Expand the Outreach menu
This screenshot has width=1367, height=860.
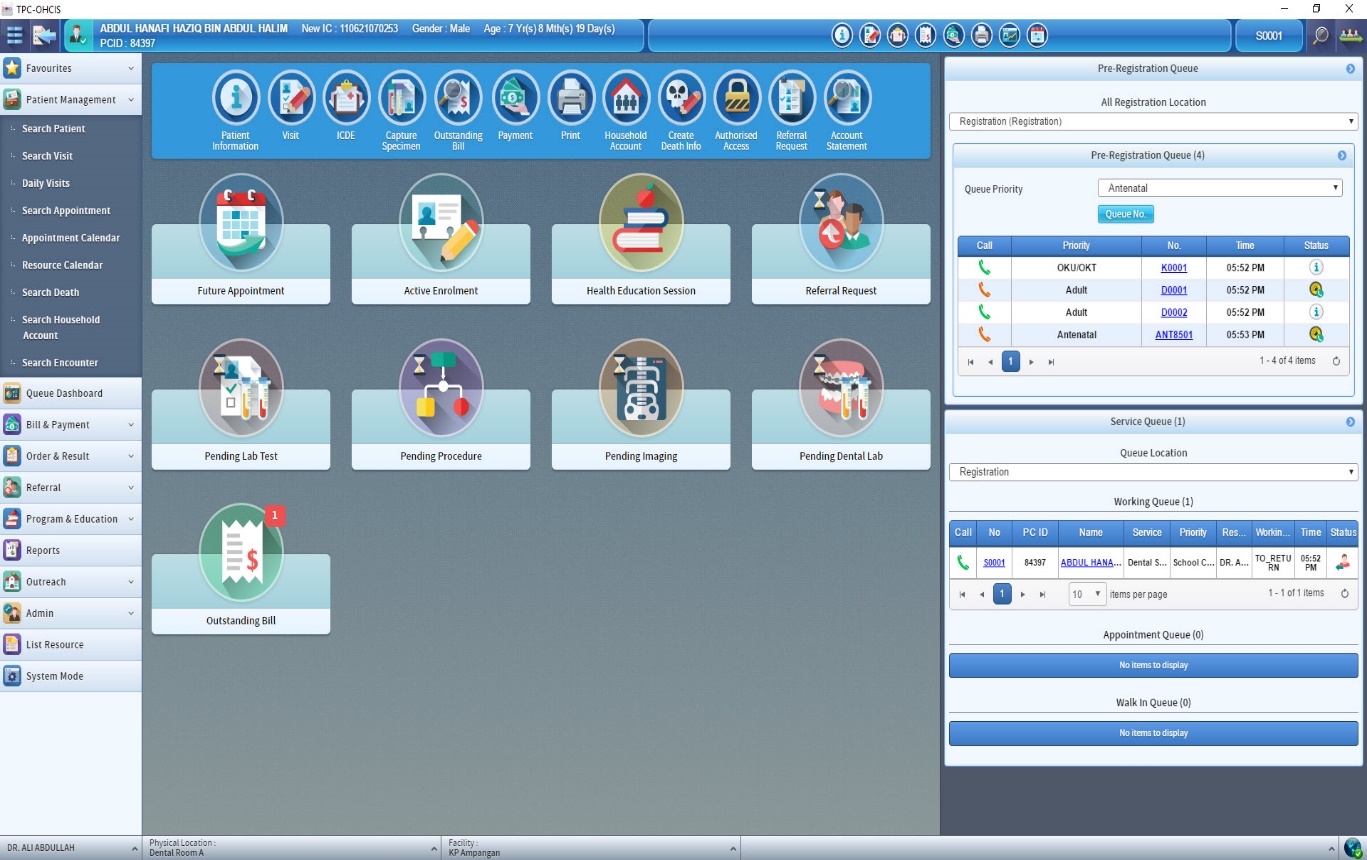[70, 582]
